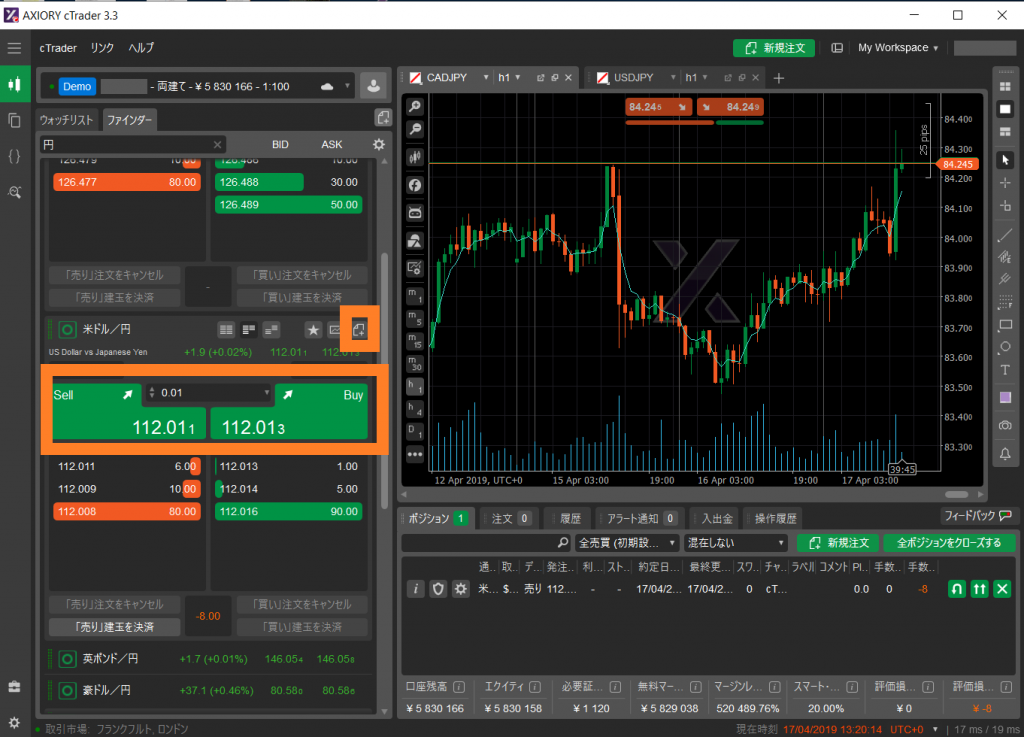Viewport: 1024px width, 737px height.
Task: Click the Sell 112.011 button
Action: pyautogui.click(x=129, y=411)
